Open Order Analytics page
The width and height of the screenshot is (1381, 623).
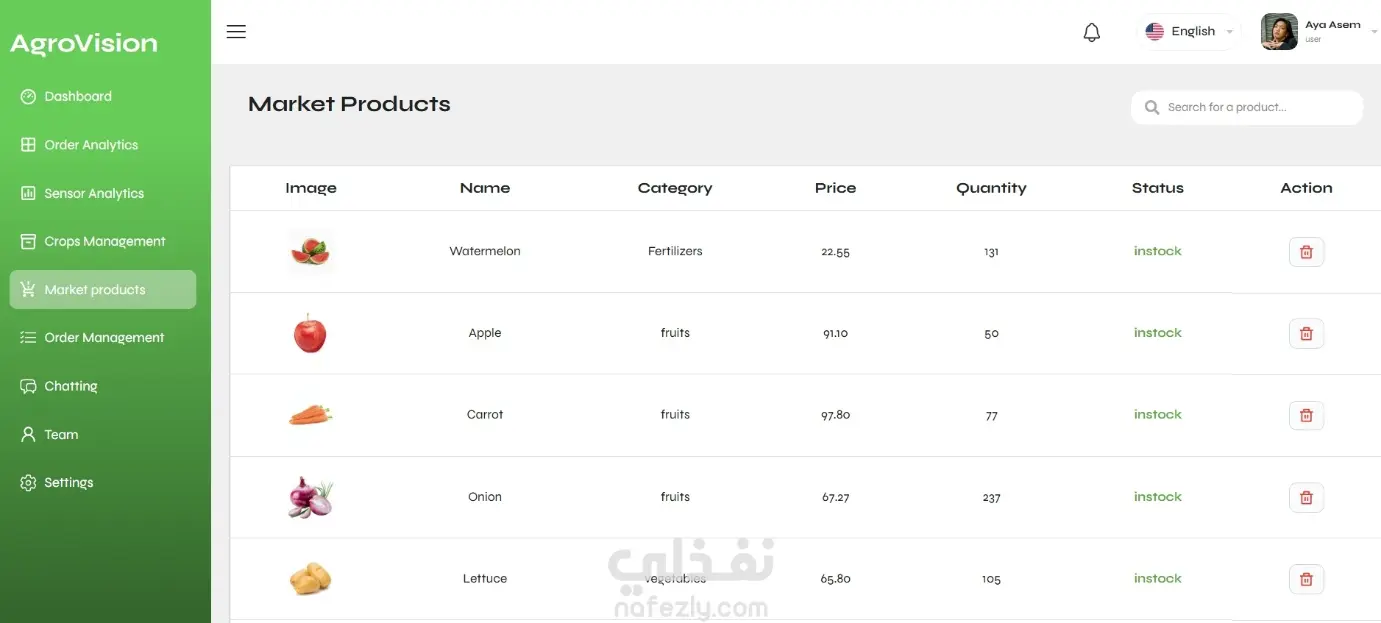(91, 145)
